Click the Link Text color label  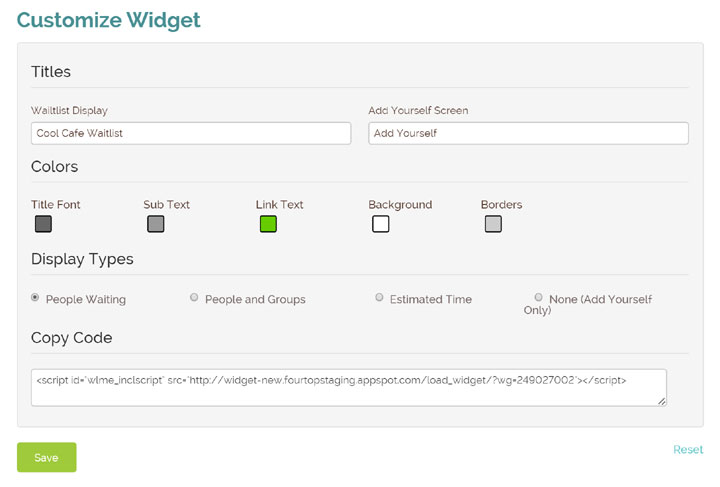click(280, 205)
